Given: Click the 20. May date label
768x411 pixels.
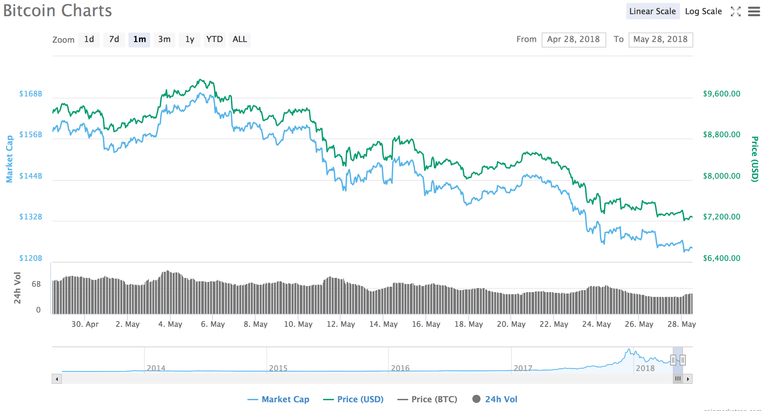Looking at the screenshot, I should [511, 324].
